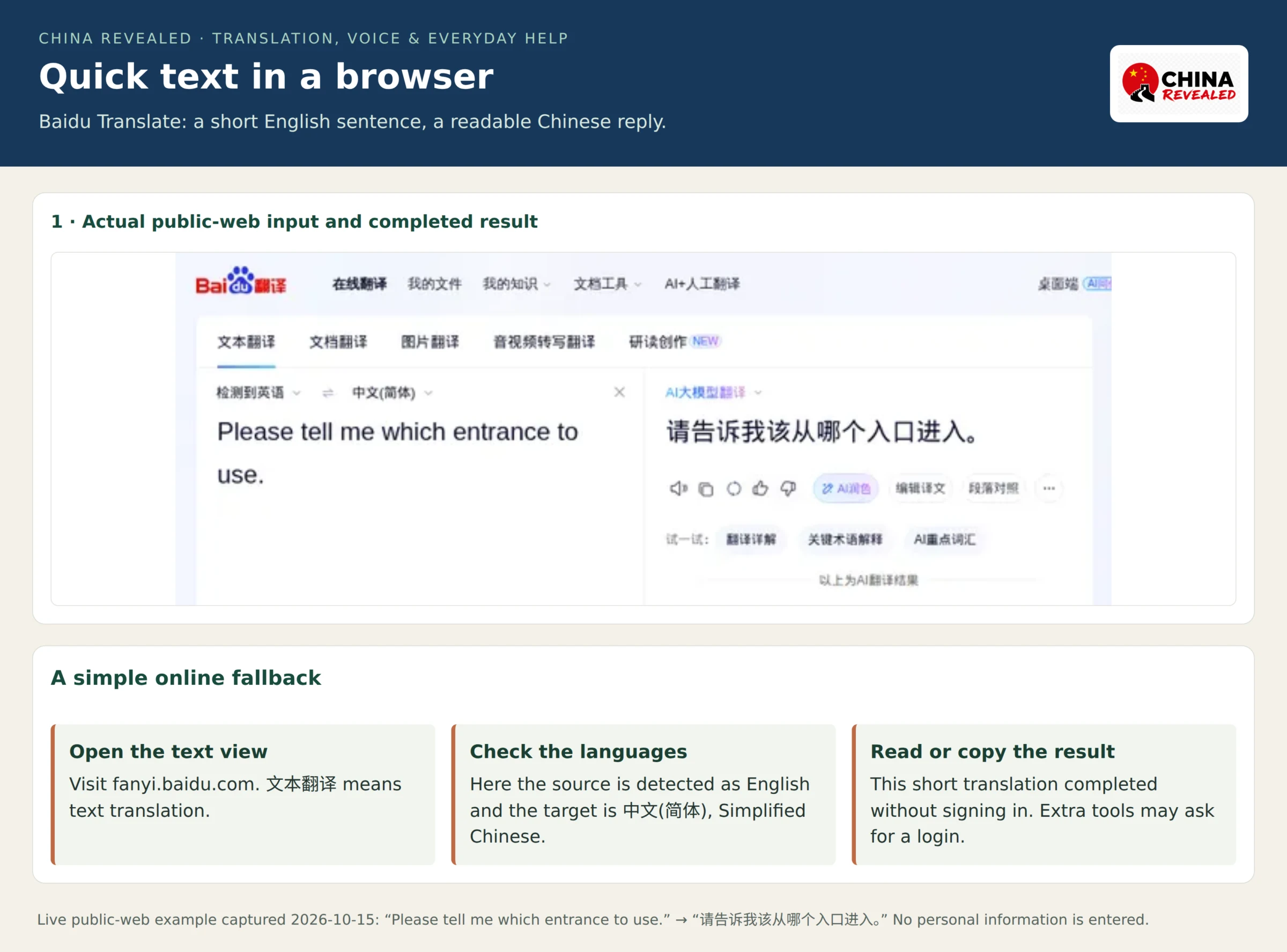Click the heading 'Quick text in a browser'
1287x952 pixels.
(266, 77)
